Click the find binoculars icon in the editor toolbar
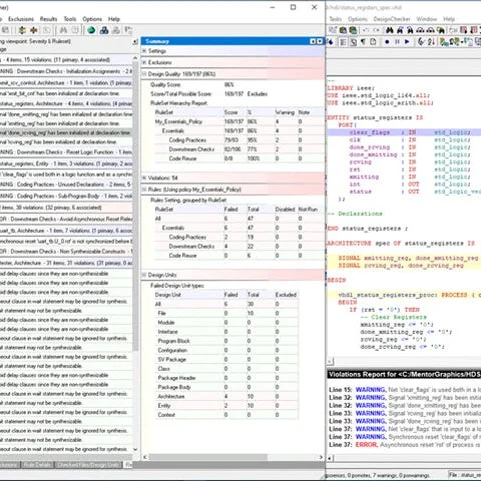The image size is (481, 481). pos(389,30)
